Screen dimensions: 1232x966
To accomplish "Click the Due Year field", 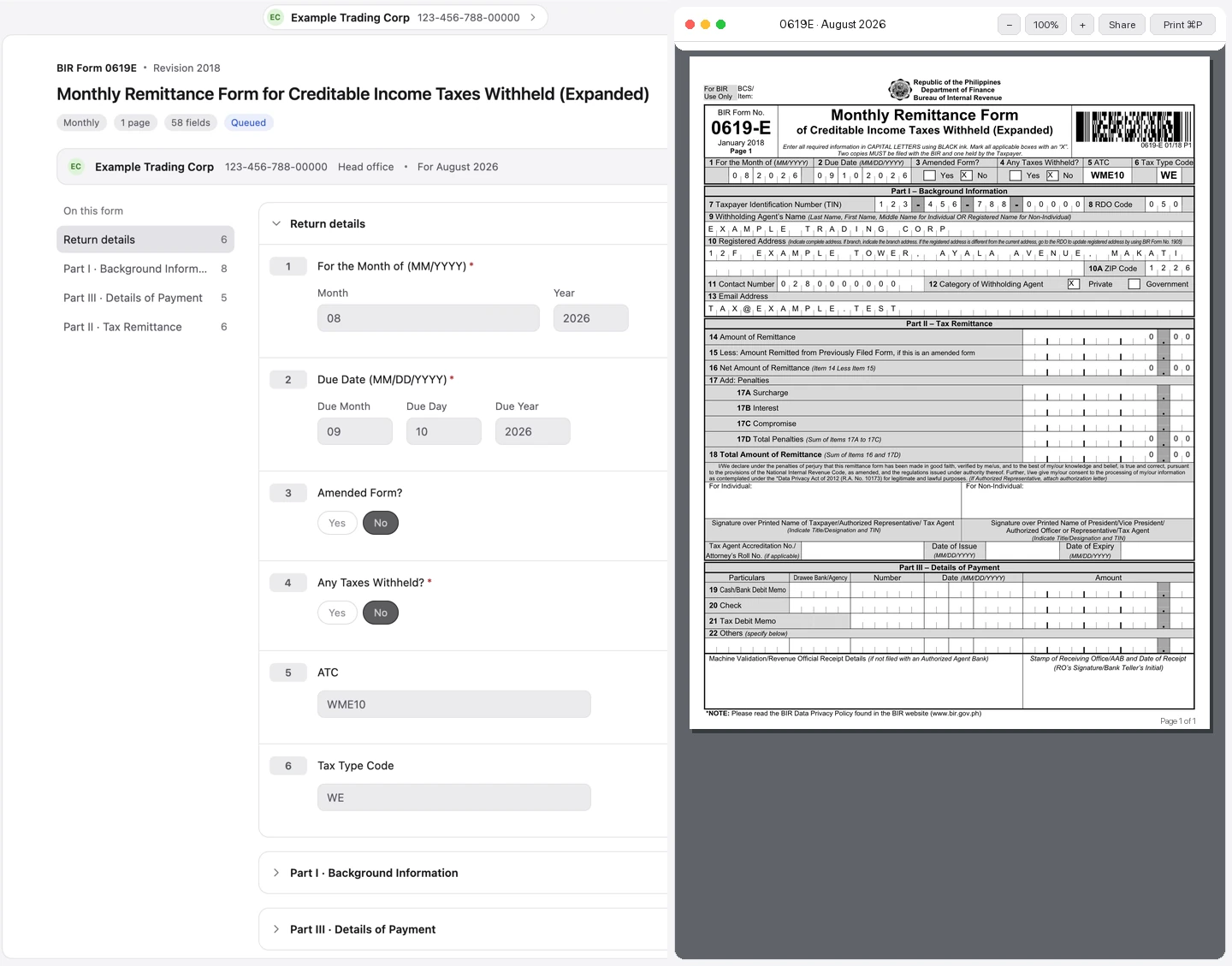I will (x=533, y=431).
